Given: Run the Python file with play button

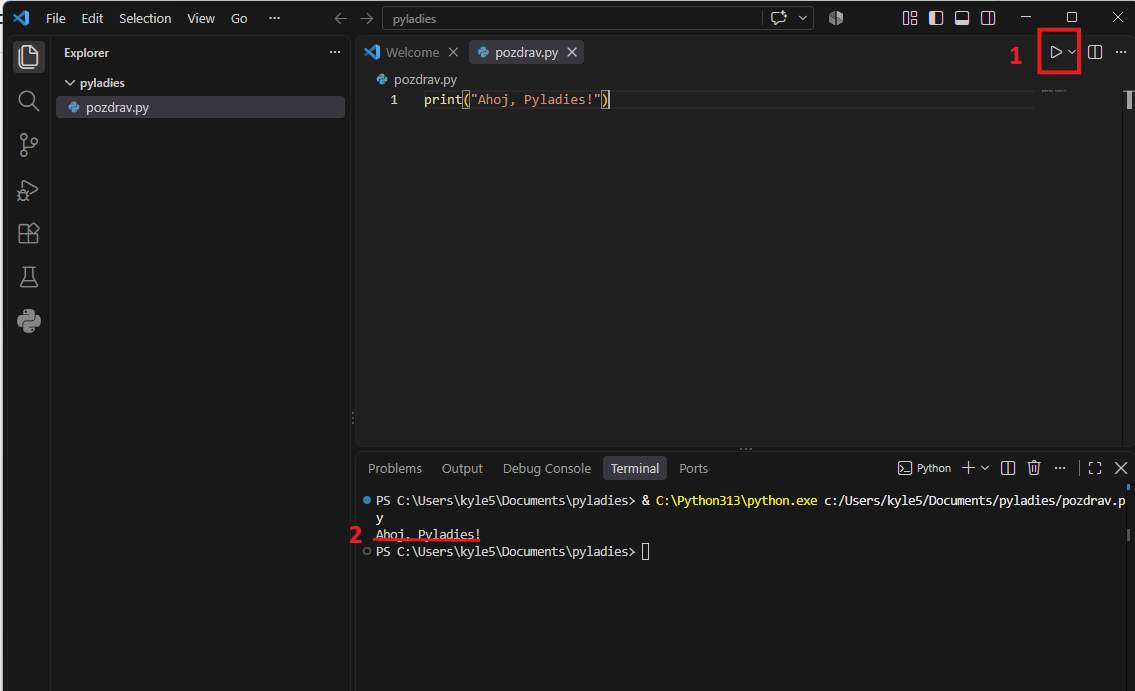Looking at the screenshot, I should (x=1056, y=52).
